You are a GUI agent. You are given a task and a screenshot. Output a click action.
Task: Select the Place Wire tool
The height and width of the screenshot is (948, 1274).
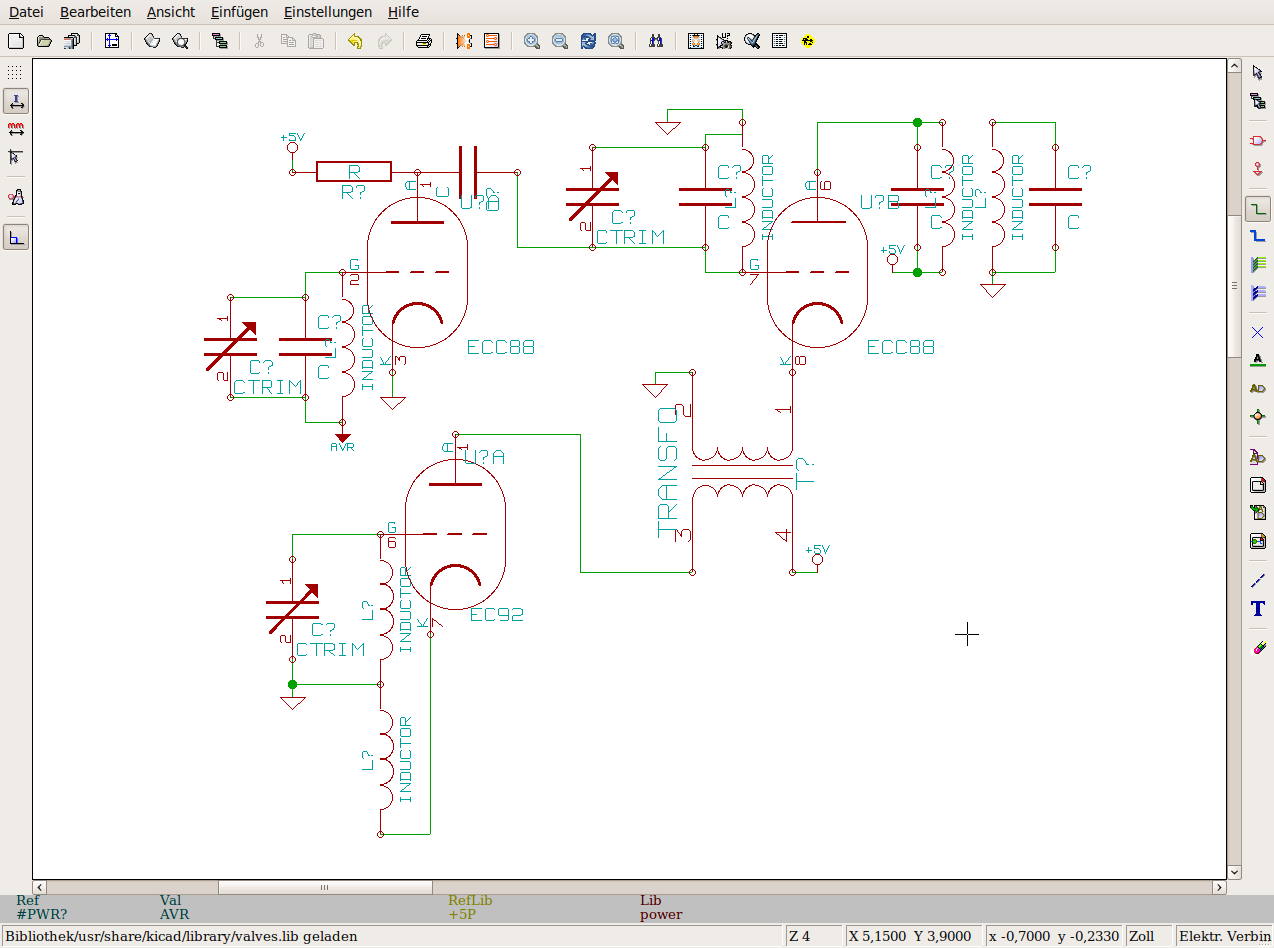point(1258,208)
